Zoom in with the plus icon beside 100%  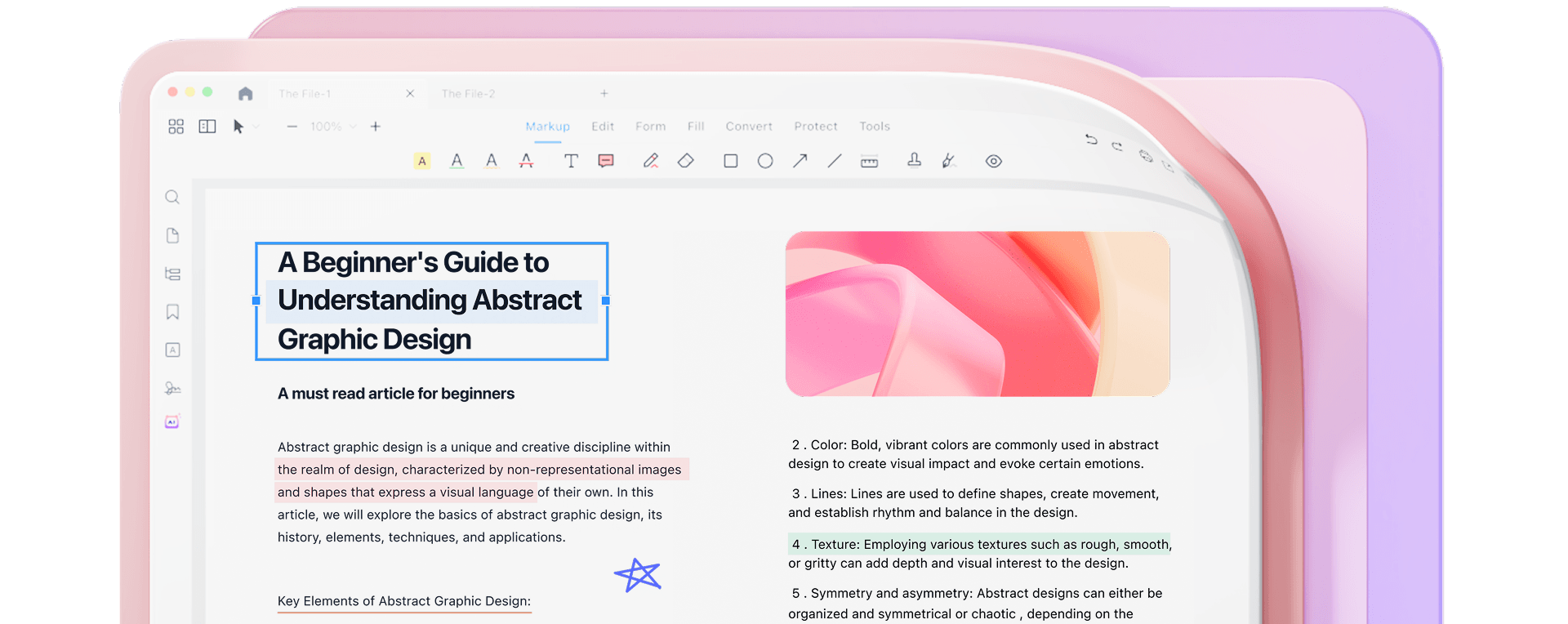pos(376,127)
